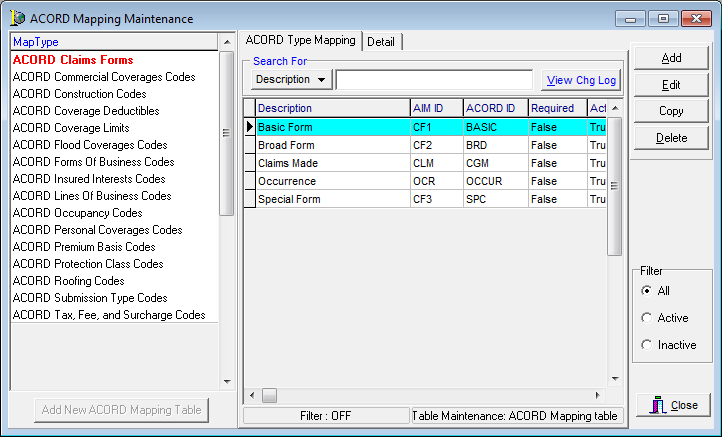Select ACORD Flood Coverages Codes

click(114, 145)
